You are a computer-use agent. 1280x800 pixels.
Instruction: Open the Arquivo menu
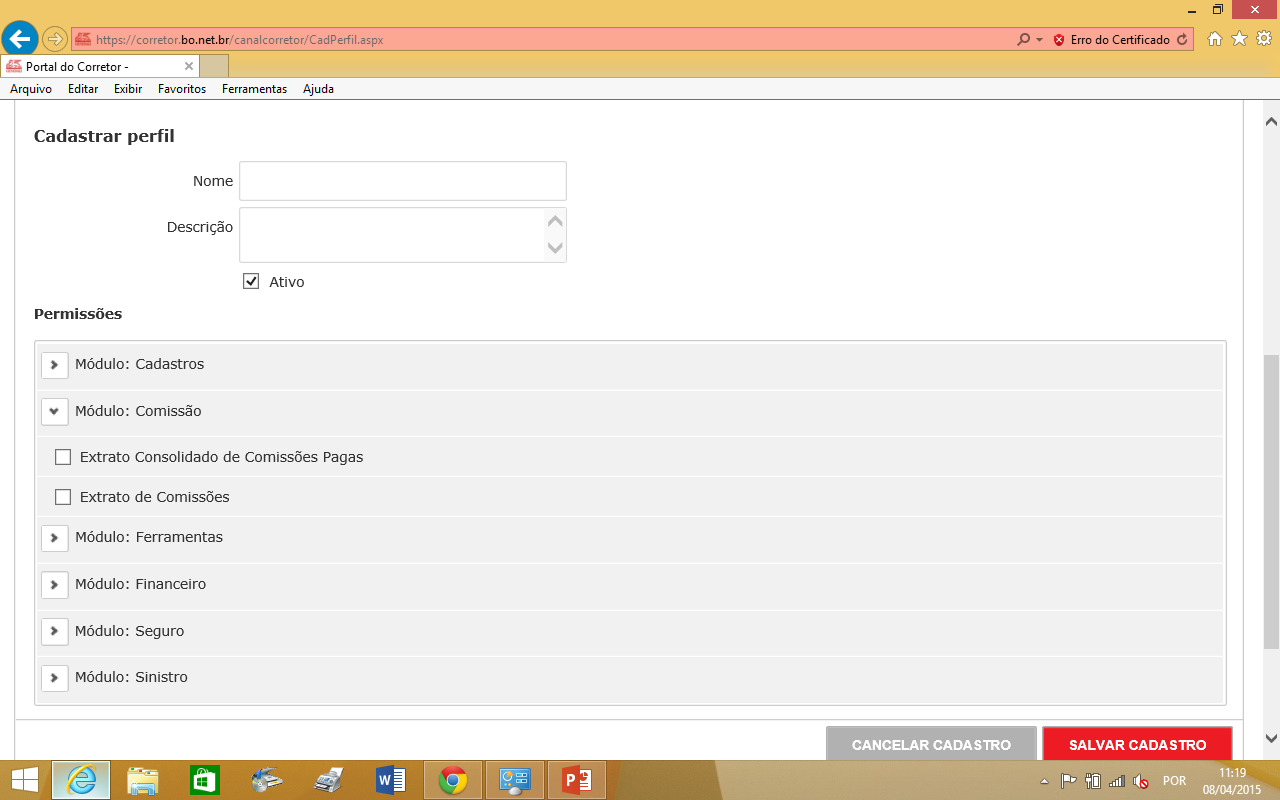click(31, 89)
